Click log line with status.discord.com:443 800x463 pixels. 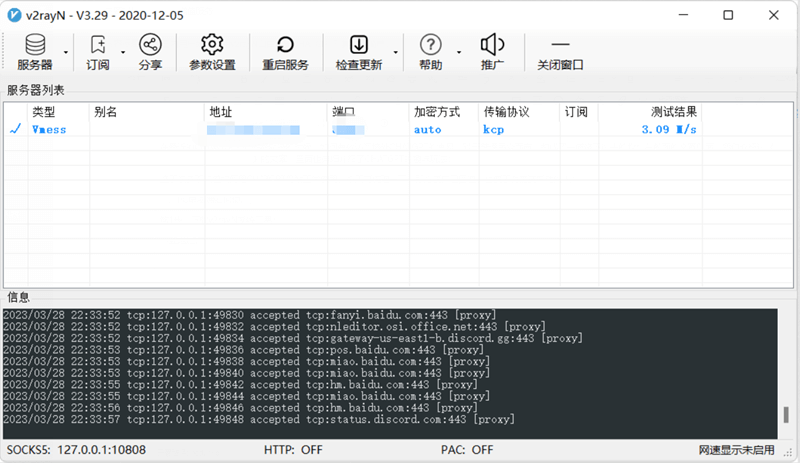[259, 420]
